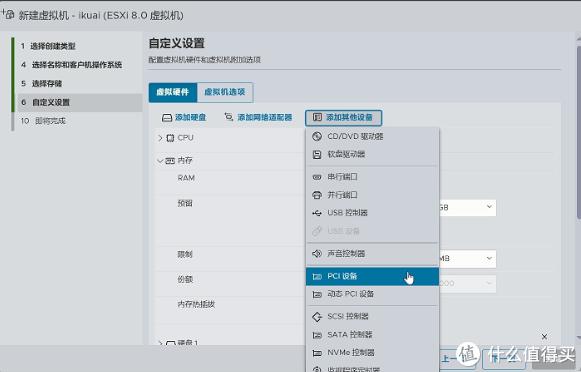This screenshot has height=372, width=581.
Task: Click the 添加其他设备 button
Action: [x=343, y=117]
